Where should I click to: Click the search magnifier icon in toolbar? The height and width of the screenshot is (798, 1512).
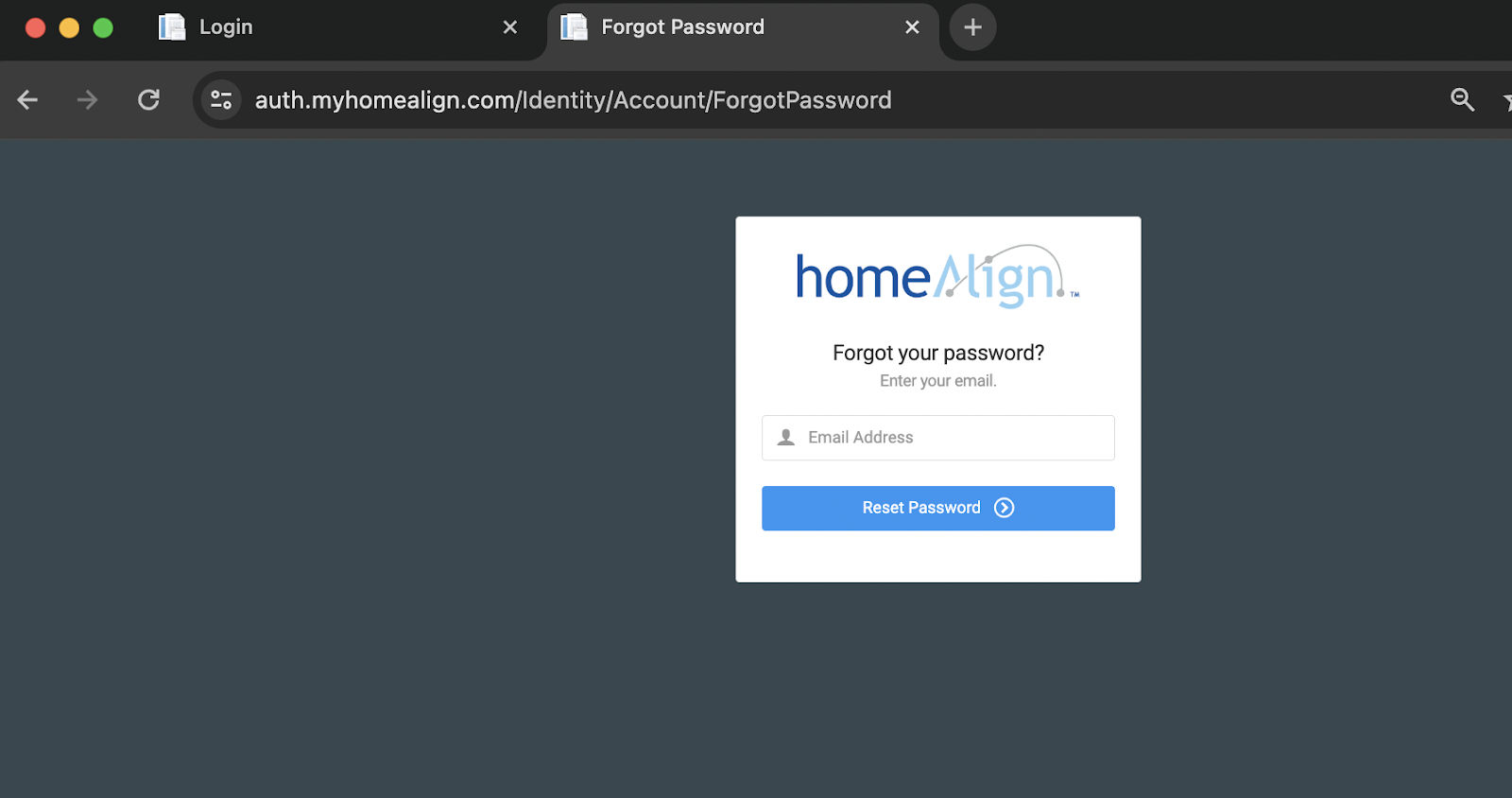(x=1461, y=99)
